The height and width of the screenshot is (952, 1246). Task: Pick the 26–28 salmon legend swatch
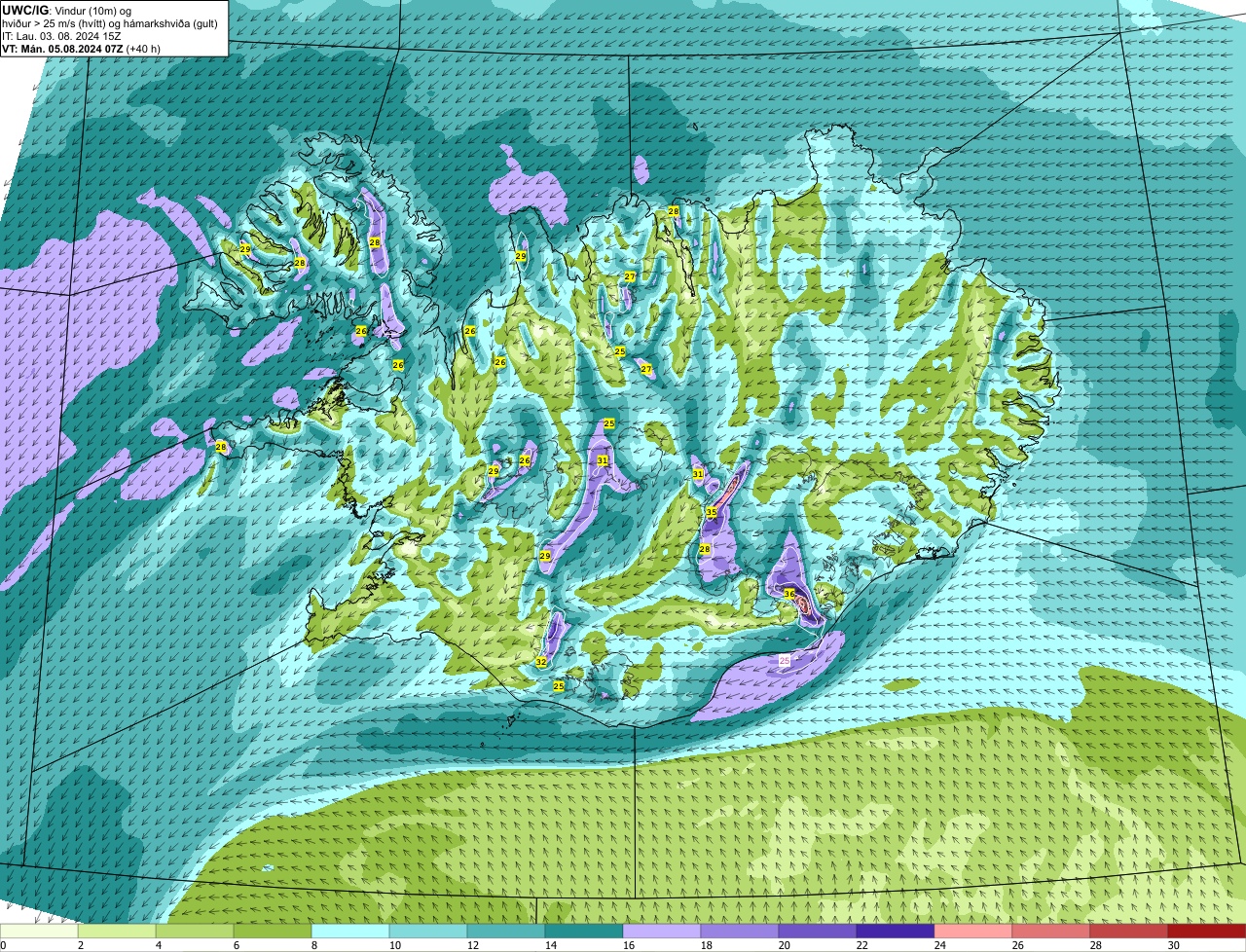click(x=1051, y=932)
